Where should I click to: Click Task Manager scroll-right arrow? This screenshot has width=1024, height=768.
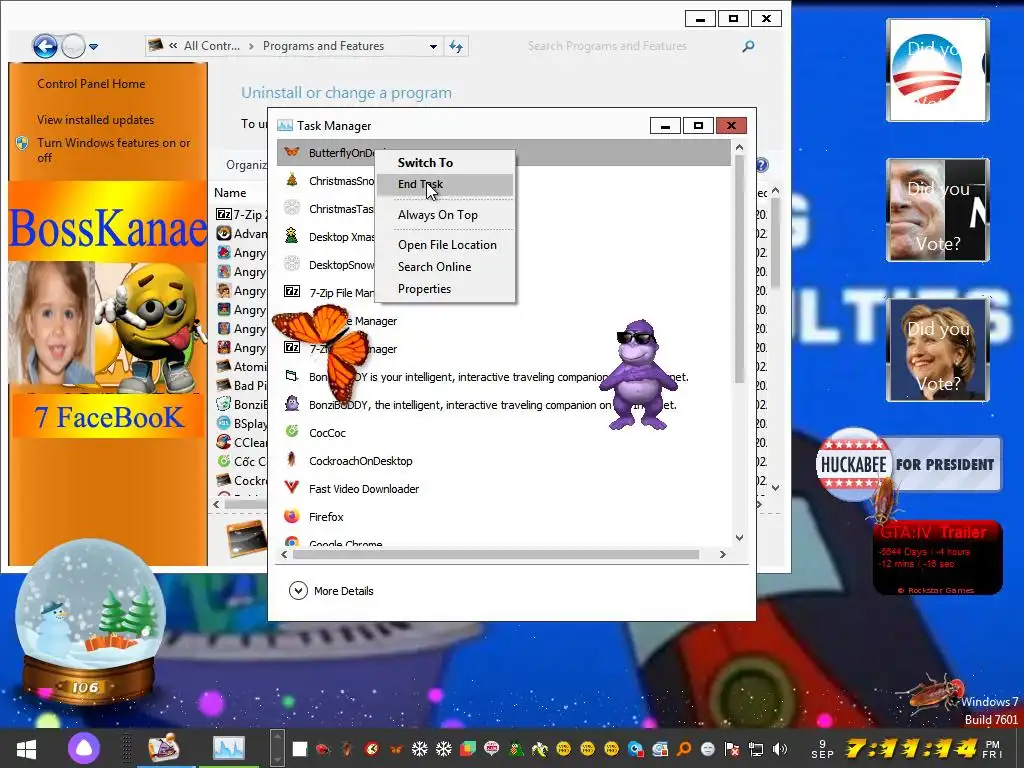722,554
